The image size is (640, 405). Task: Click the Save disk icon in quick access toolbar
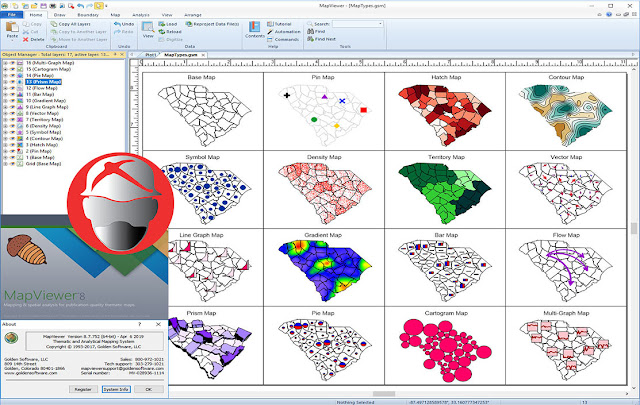pos(43,6)
